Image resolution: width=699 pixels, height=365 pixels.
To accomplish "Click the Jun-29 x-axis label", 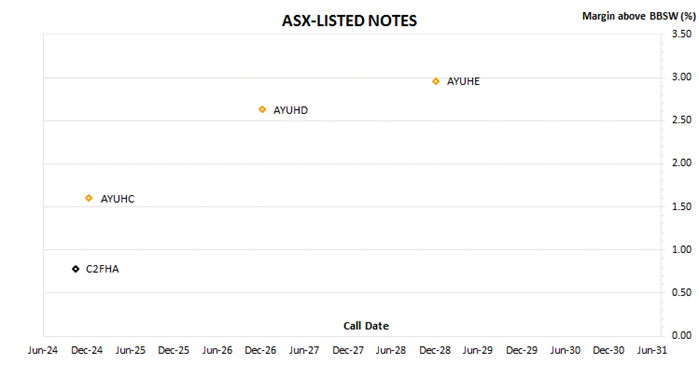I will click(477, 351).
